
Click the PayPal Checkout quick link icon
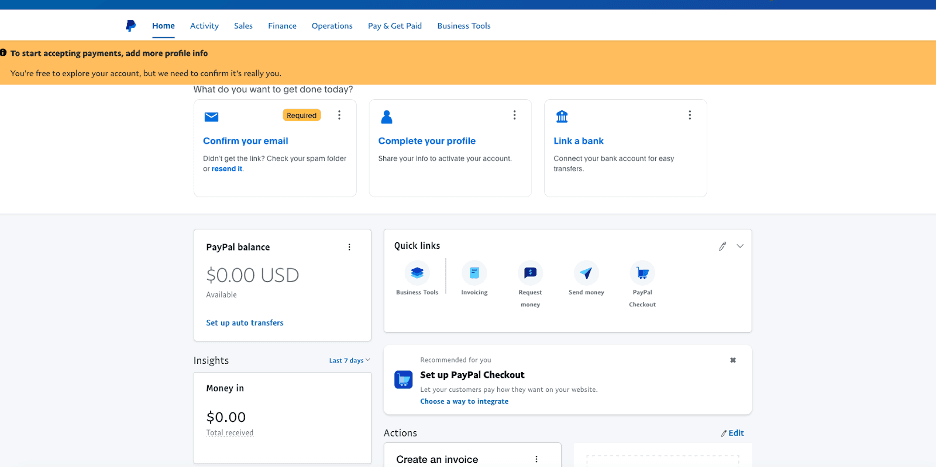pos(642,273)
